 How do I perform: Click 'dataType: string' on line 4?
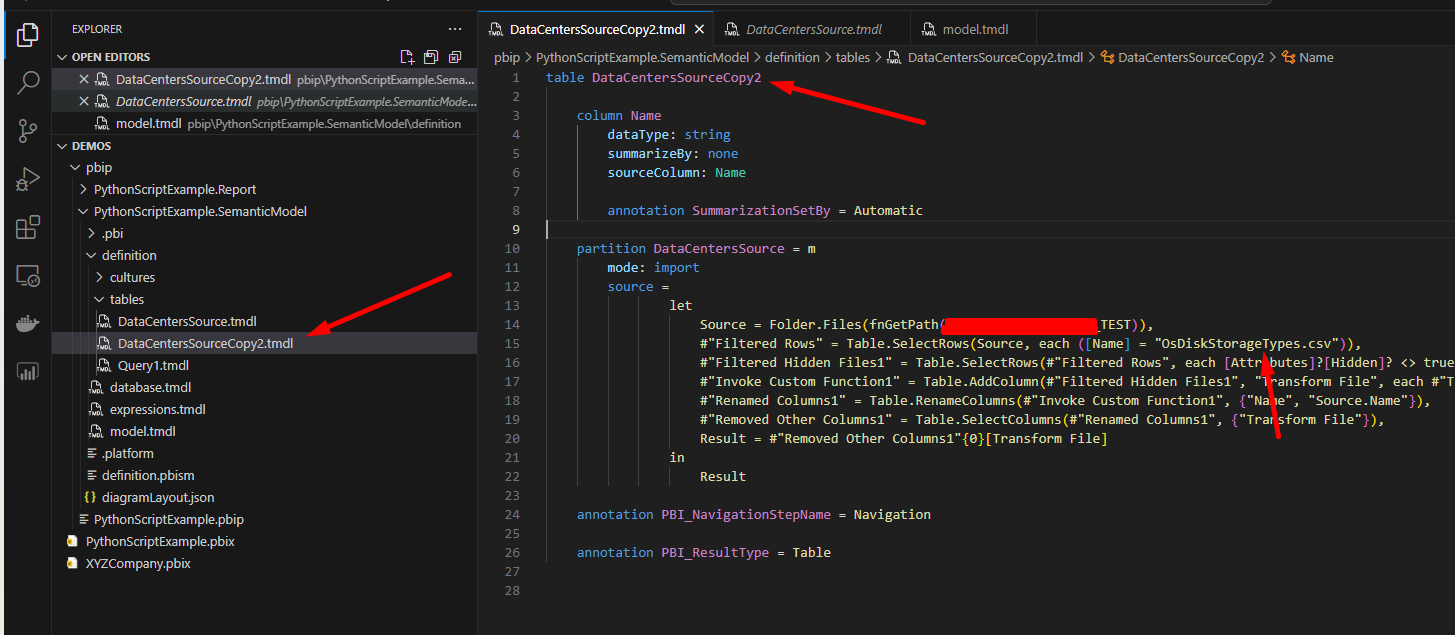(x=669, y=134)
